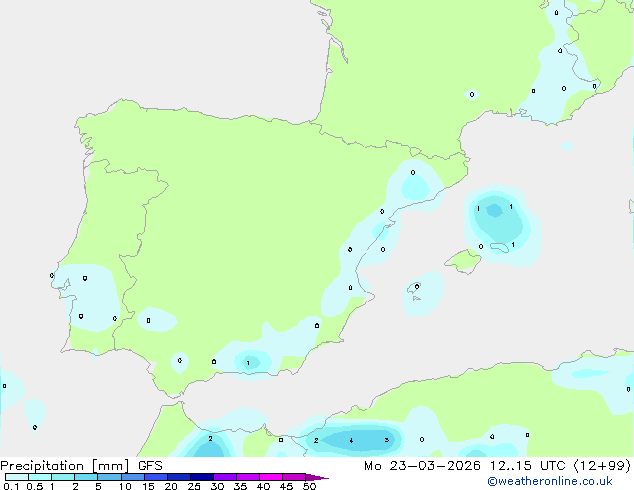This screenshot has height=490, width=634.
Task: Click the 35–40 mm violet legend swatch
Action: 248,477
